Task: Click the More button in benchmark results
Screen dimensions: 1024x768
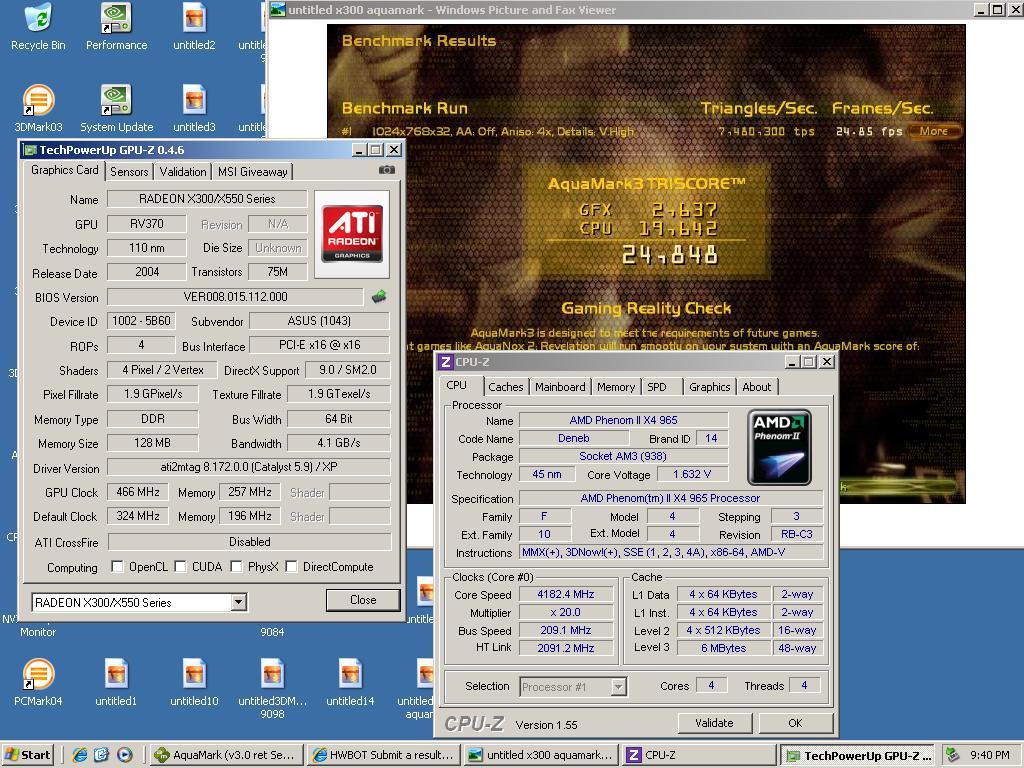Action: click(934, 131)
